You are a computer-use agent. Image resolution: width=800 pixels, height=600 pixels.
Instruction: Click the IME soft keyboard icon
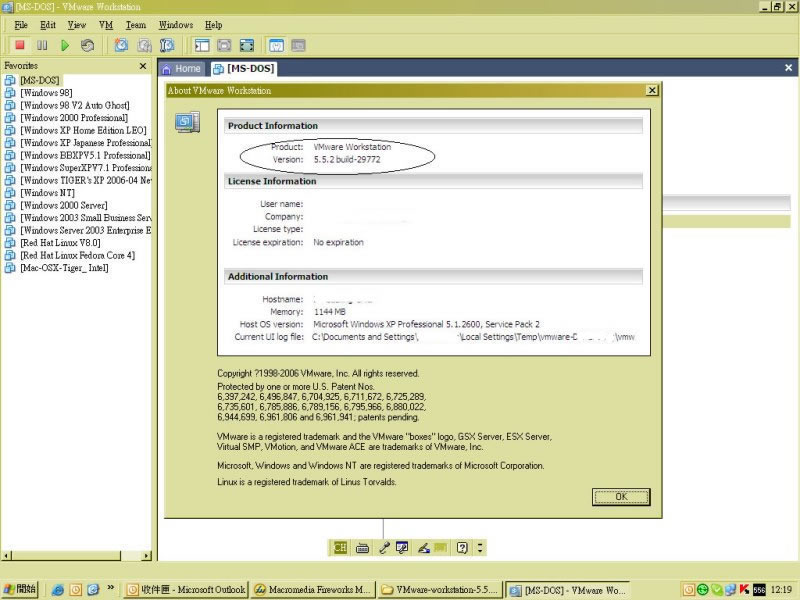tap(362, 548)
